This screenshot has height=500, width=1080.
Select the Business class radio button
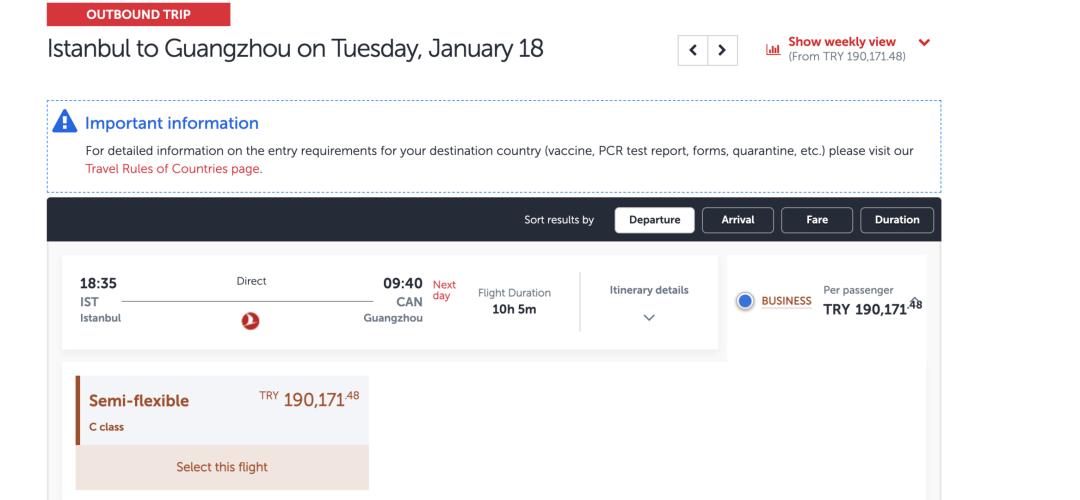click(744, 301)
